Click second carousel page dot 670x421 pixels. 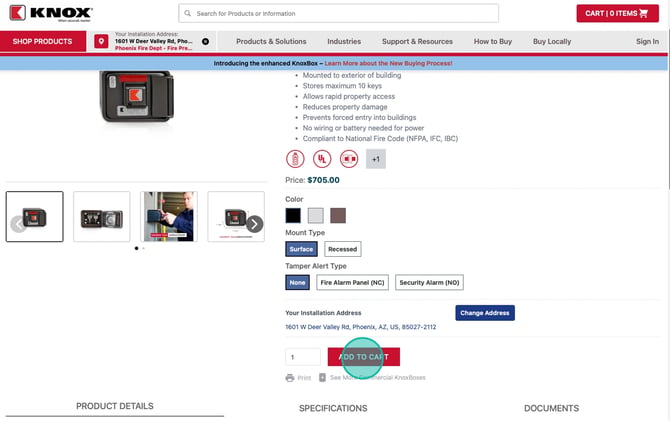tap(144, 248)
